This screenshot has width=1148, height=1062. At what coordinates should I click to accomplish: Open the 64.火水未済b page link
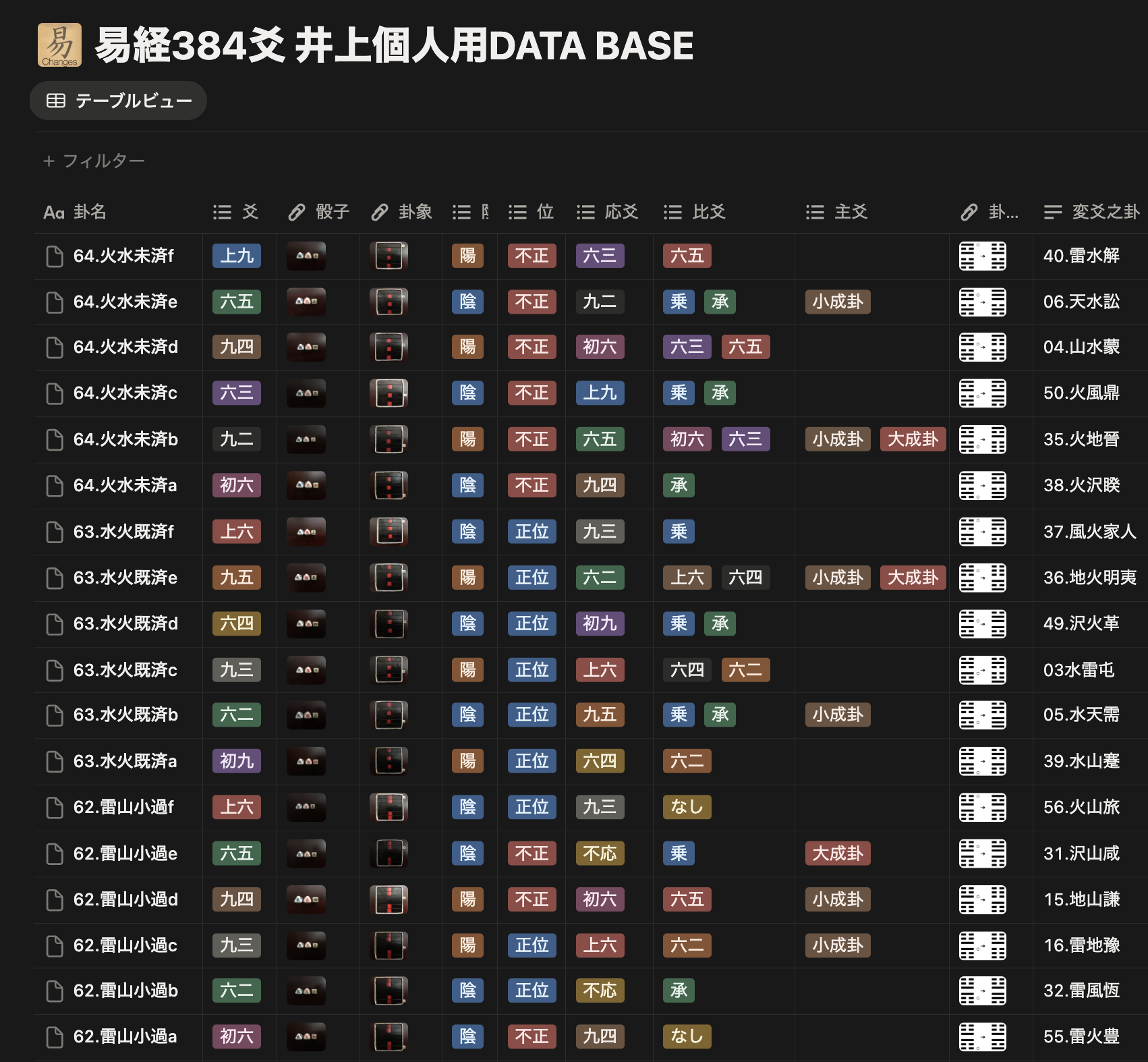125,440
